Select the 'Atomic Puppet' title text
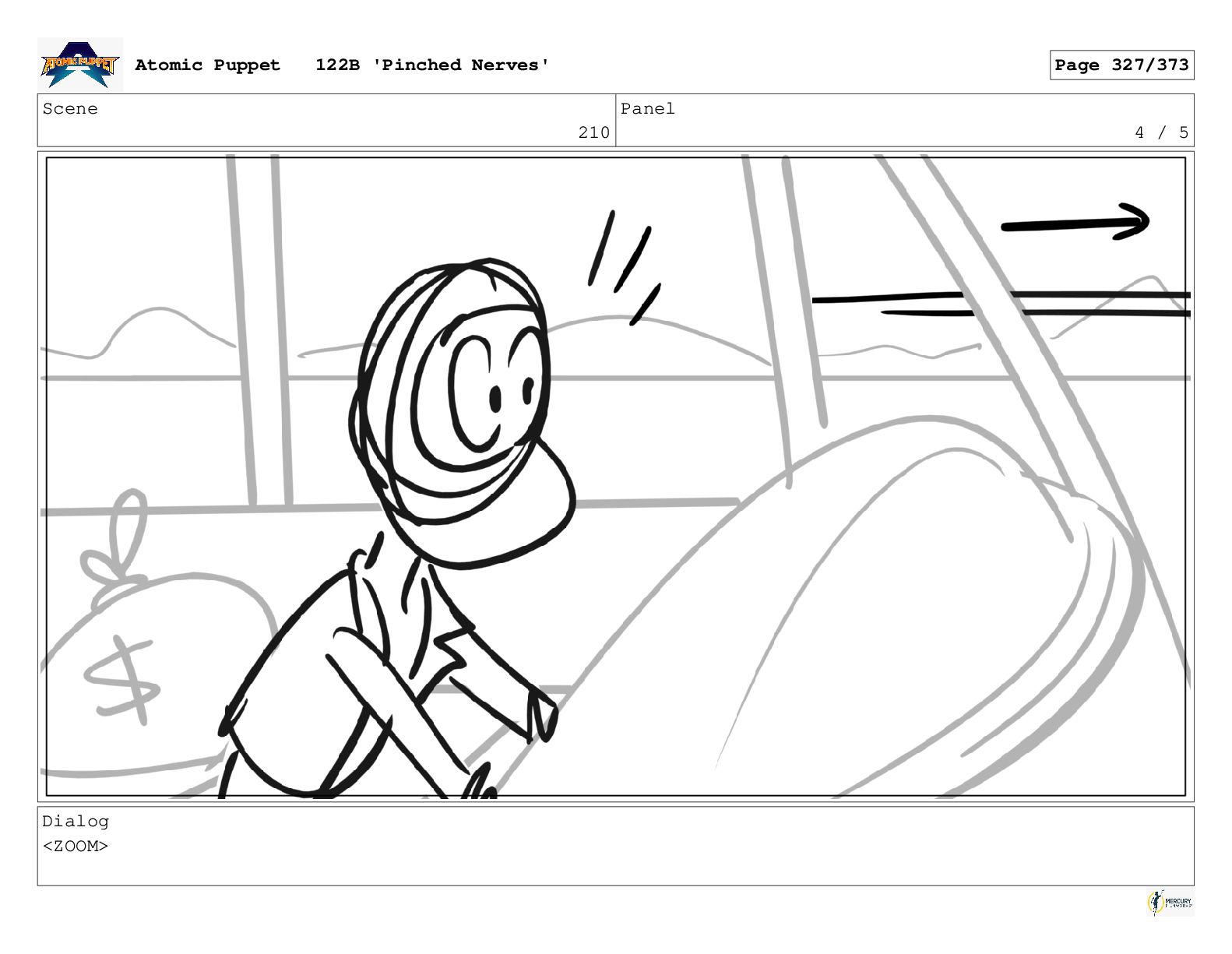This screenshot has height=954, width=1232. pos(207,65)
